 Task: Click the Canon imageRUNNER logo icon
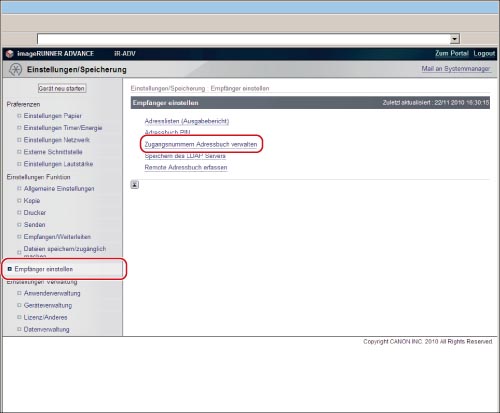click(x=10, y=54)
